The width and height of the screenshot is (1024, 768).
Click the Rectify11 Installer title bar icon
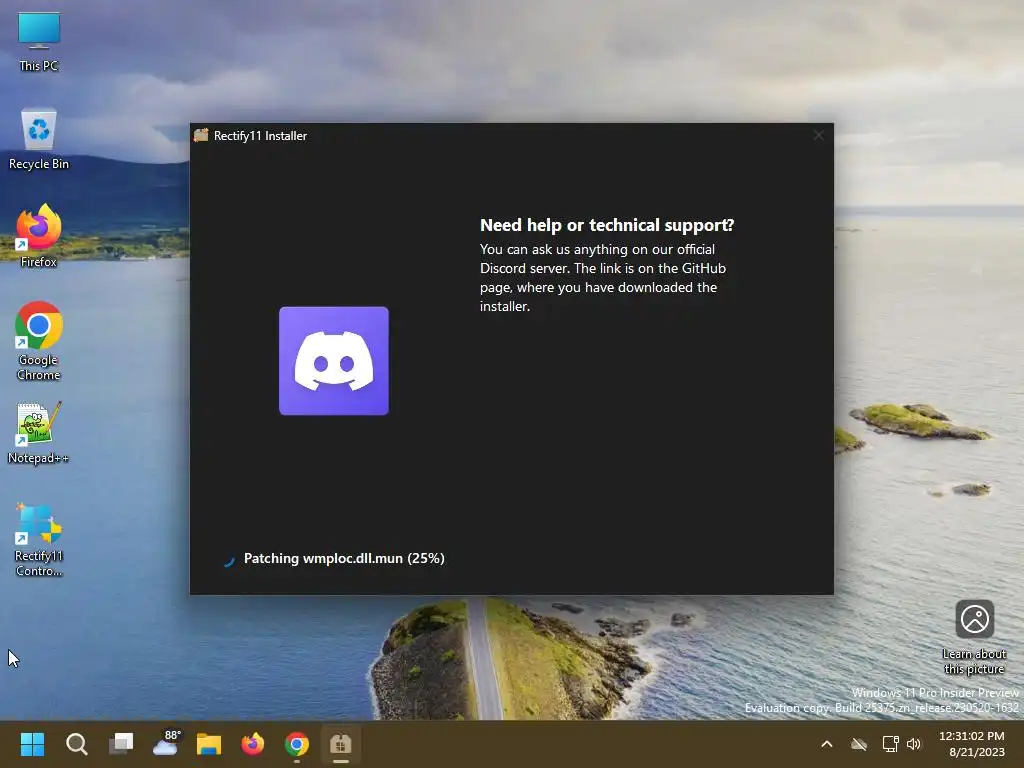tap(201, 135)
